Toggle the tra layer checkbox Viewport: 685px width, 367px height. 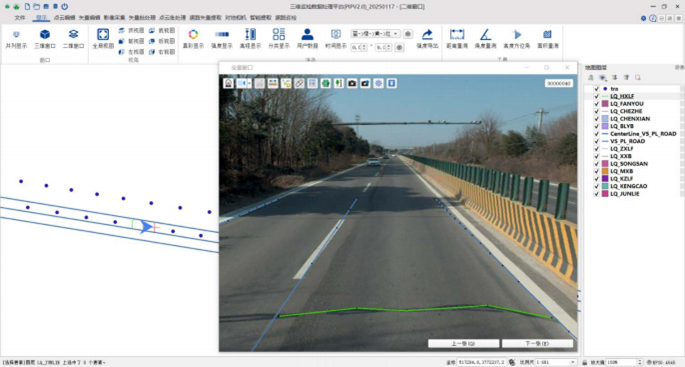tap(596, 89)
